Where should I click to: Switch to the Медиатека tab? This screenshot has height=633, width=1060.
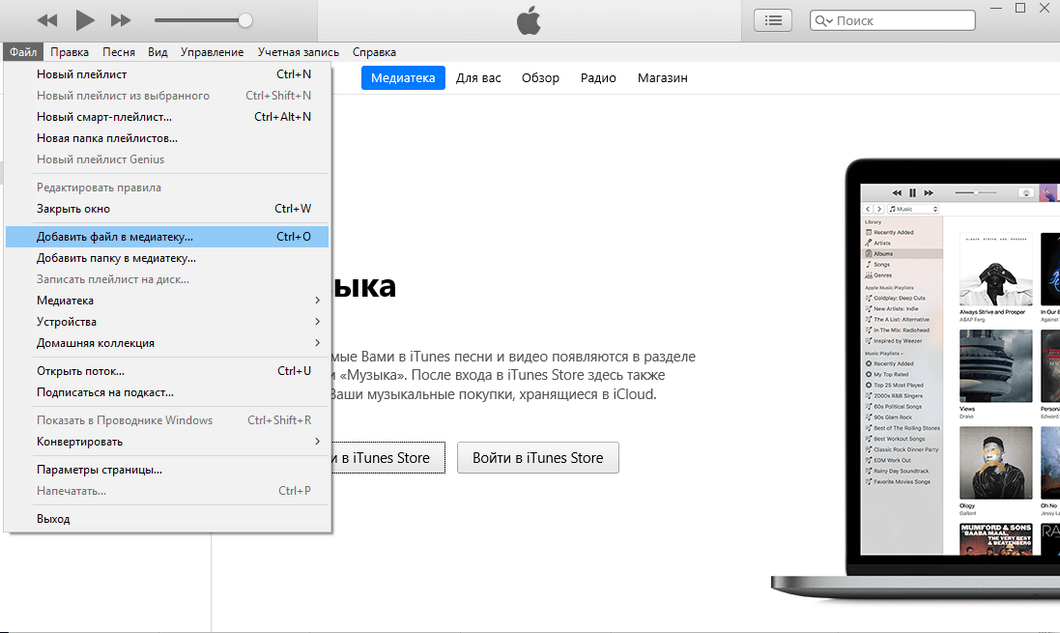tap(403, 78)
